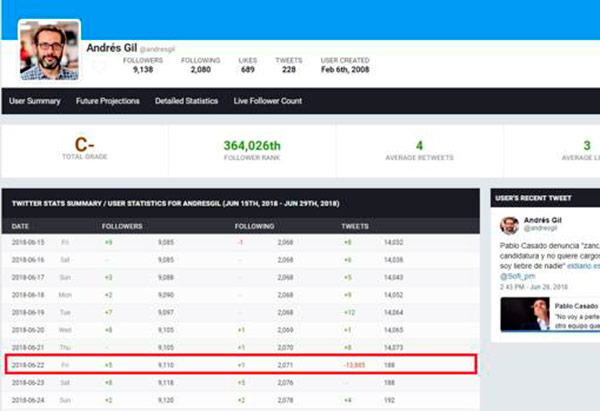The image size is (600, 411).
Task: Click the 2018-06-20 date cell
Action: pyautogui.click(x=28, y=330)
